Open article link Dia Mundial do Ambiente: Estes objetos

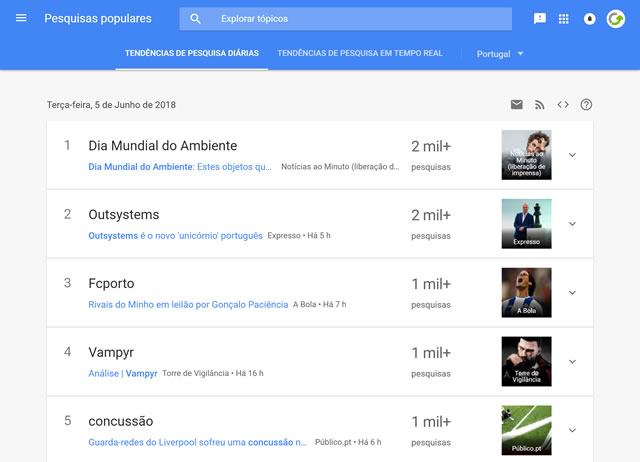pyautogui.click(x=180, y=167)
